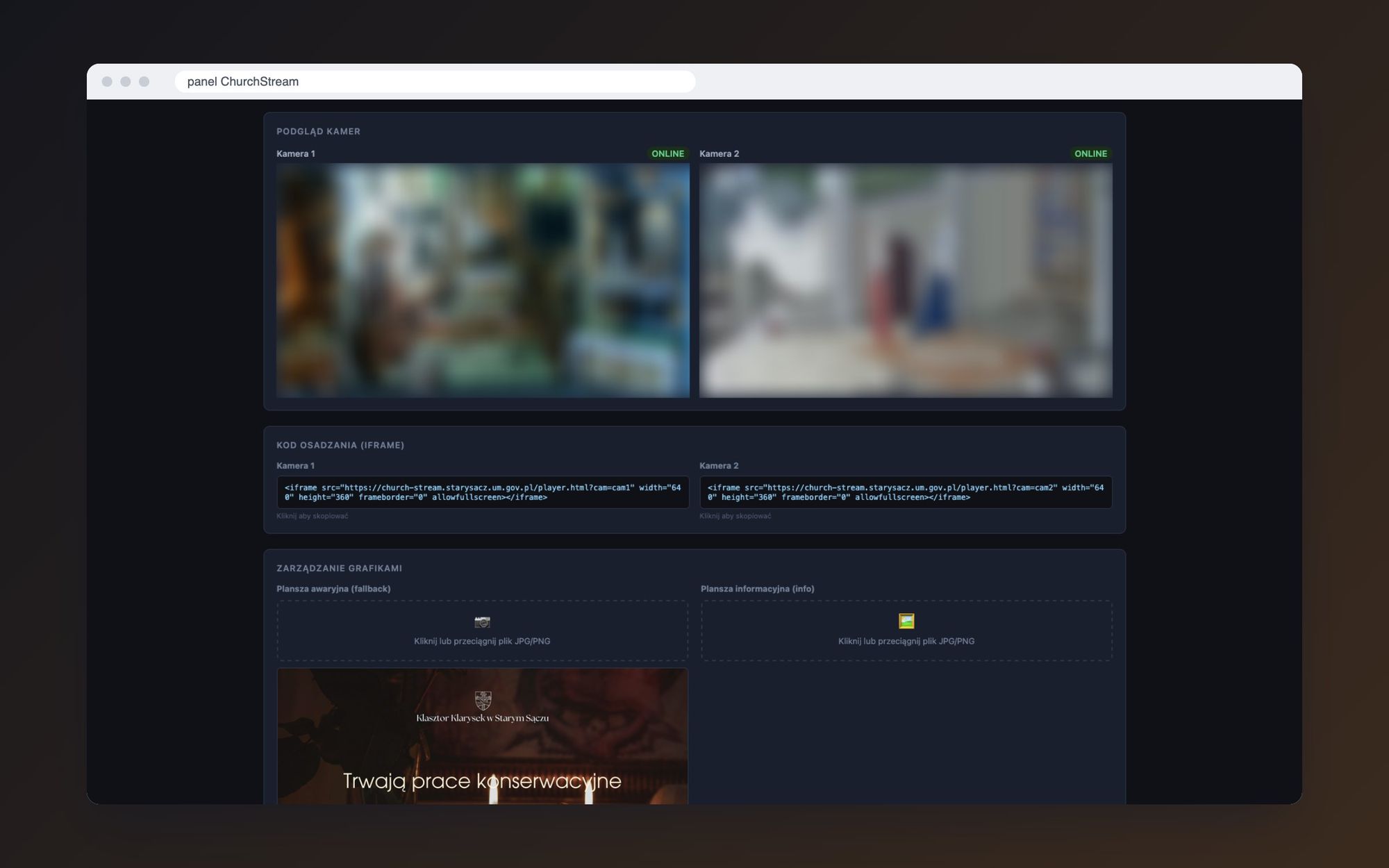Click 'Kliknij aby skopiować' under Kamera 2 code
This screenshot has height=868, width=1389.
(x=735, y=516)
